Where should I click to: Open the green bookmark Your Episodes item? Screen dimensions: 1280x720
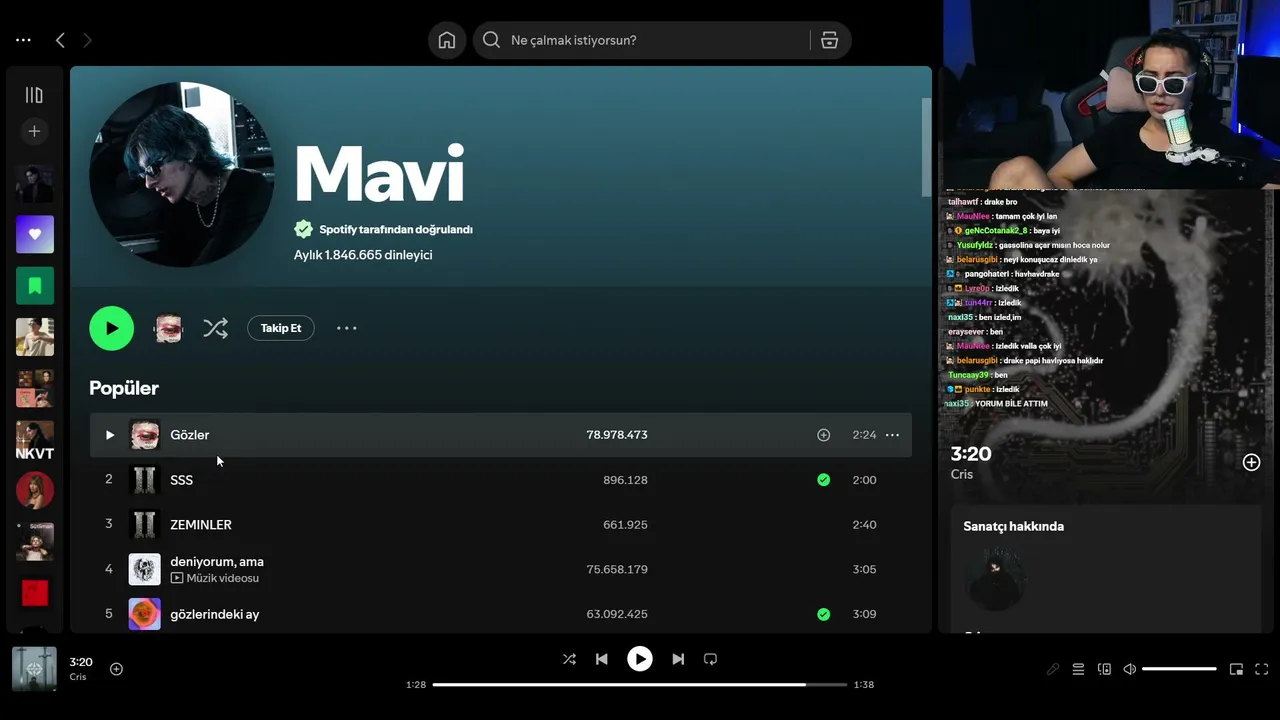click(x=35, y=286)
